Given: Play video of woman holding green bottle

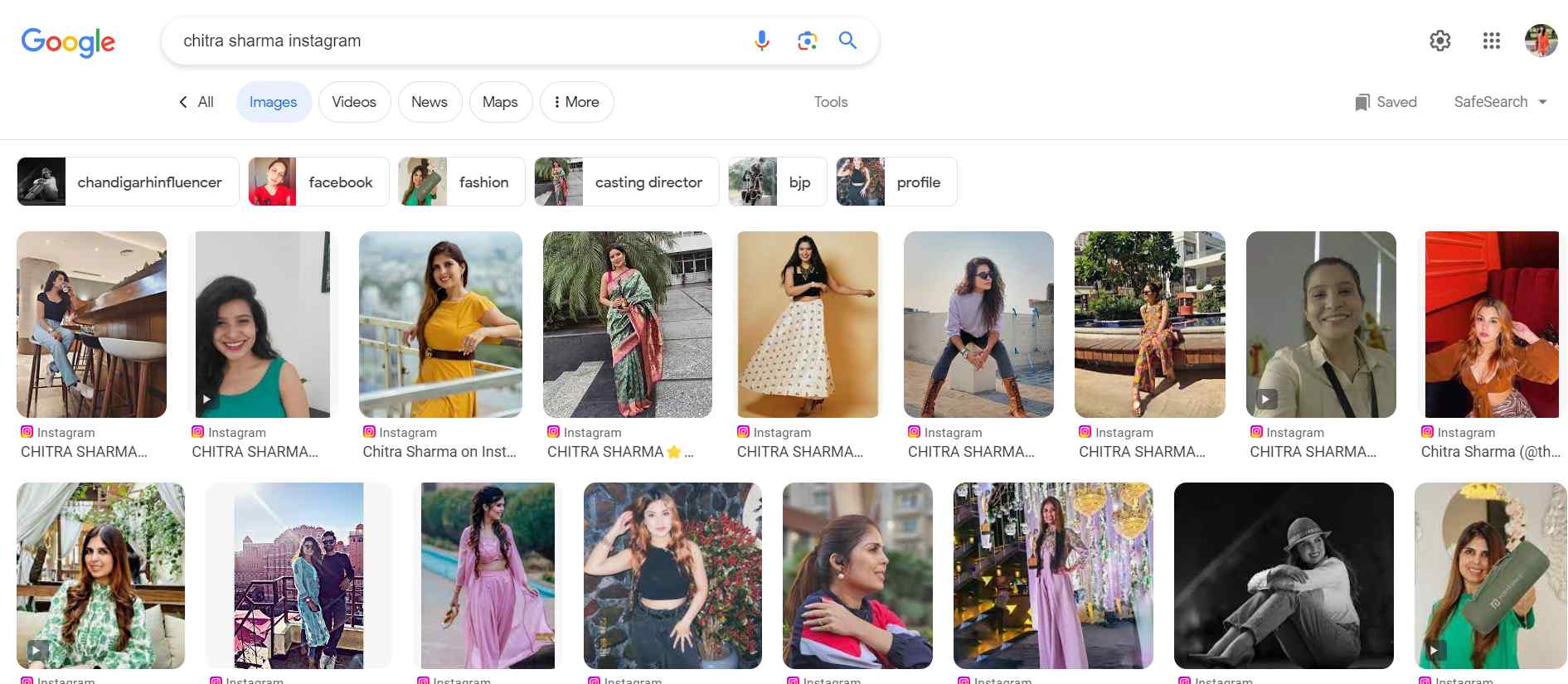Looking at the screenshot, I should [1434, 650].
